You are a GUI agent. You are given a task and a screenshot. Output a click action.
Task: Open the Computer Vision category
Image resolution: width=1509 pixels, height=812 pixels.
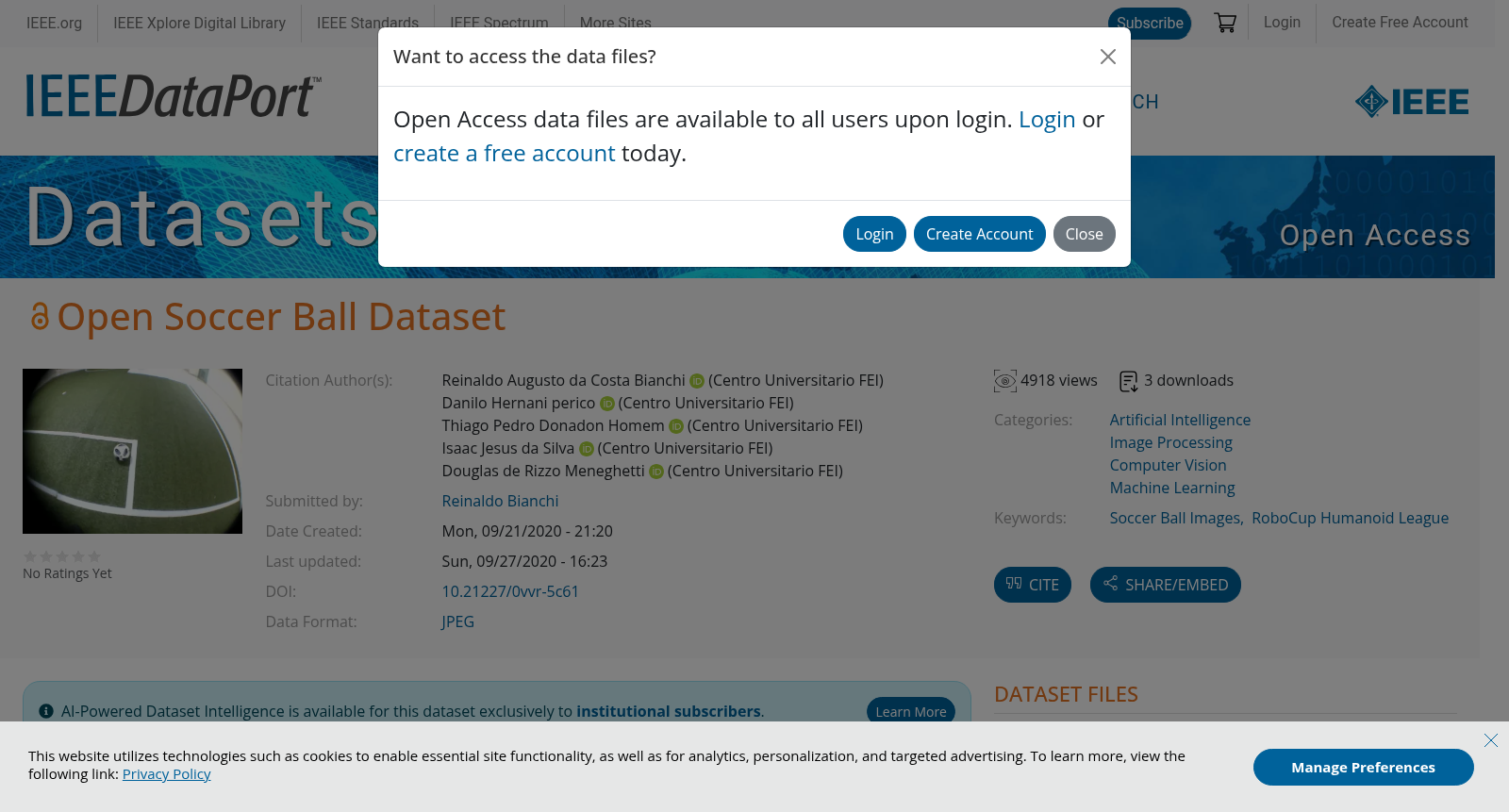click(1168, 466)
